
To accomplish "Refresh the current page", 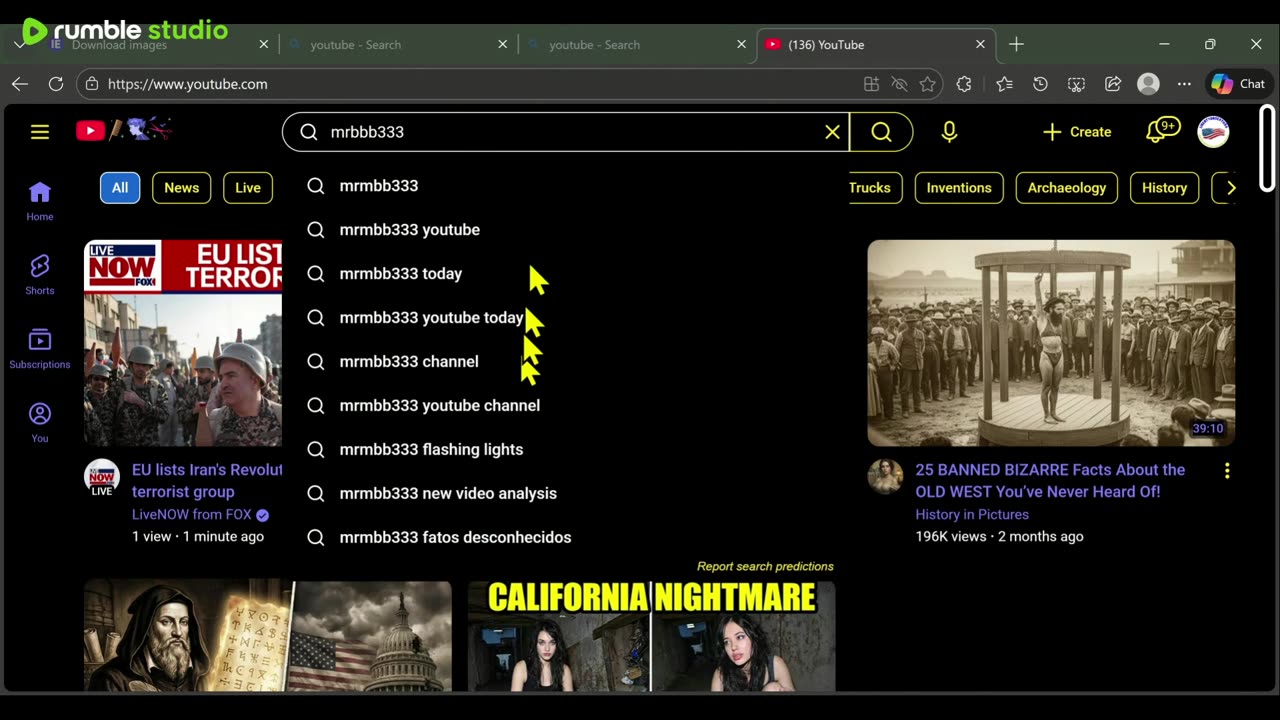I will tap(56, 84).
